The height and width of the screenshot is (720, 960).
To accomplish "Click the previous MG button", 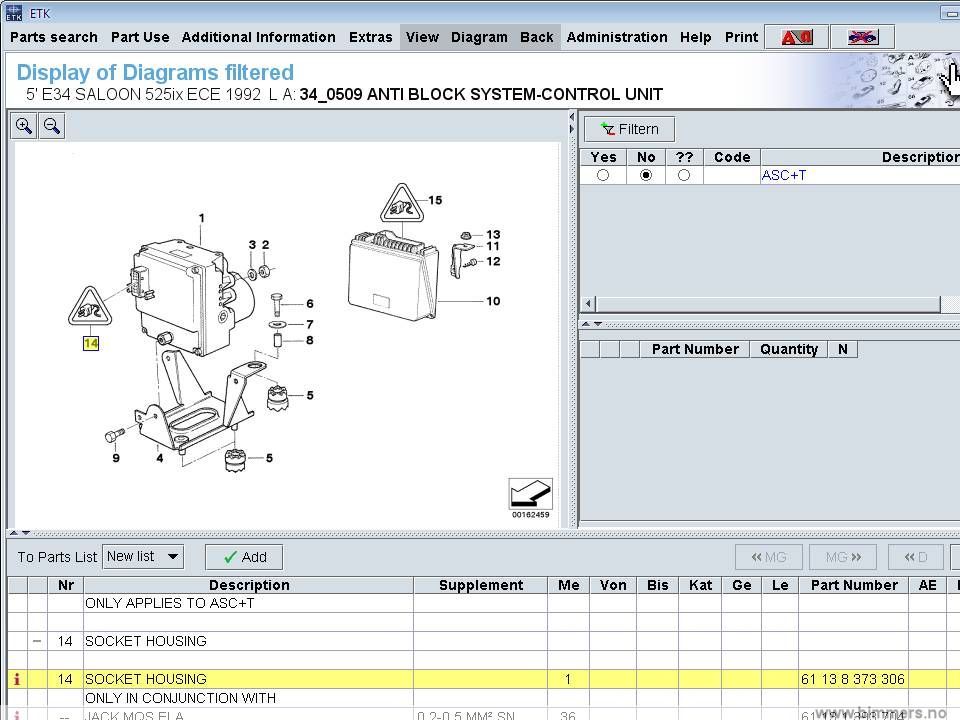I will click(x=768, y=557).
